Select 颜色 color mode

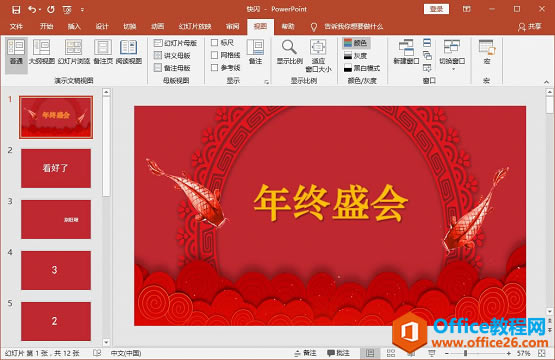356,43
